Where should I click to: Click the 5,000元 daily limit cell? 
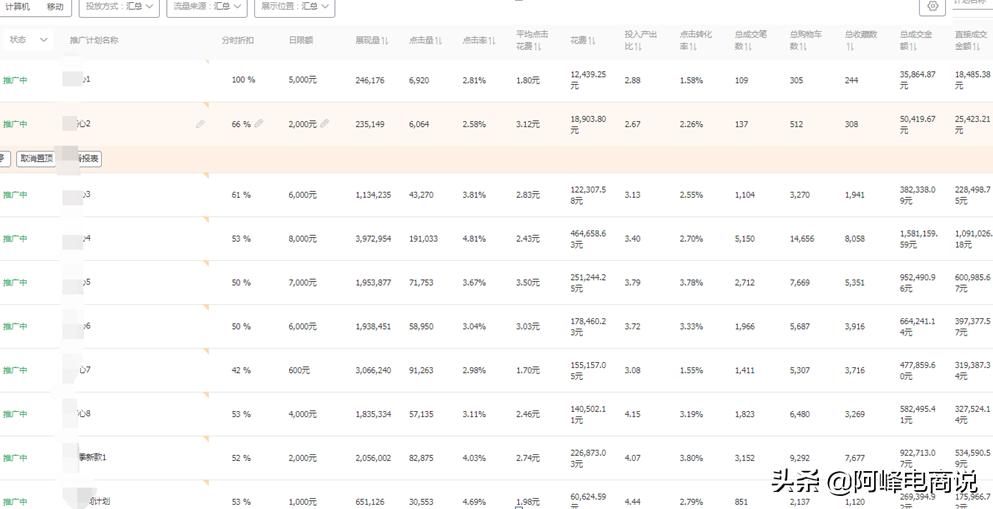click(302, 80)
